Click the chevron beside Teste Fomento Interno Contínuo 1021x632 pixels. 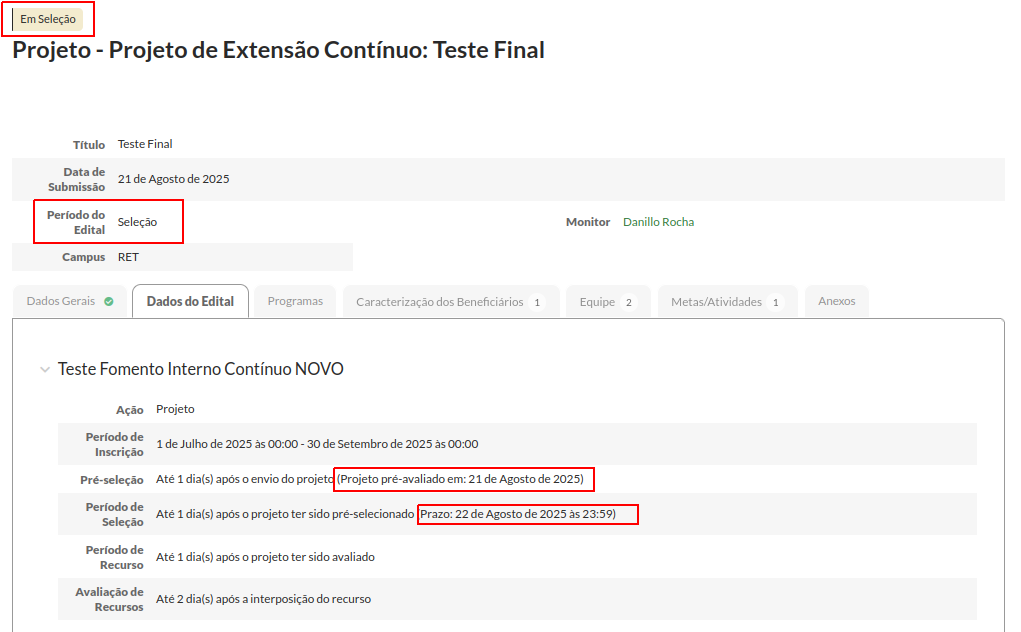pyautogui.click(x=44, y=370)
